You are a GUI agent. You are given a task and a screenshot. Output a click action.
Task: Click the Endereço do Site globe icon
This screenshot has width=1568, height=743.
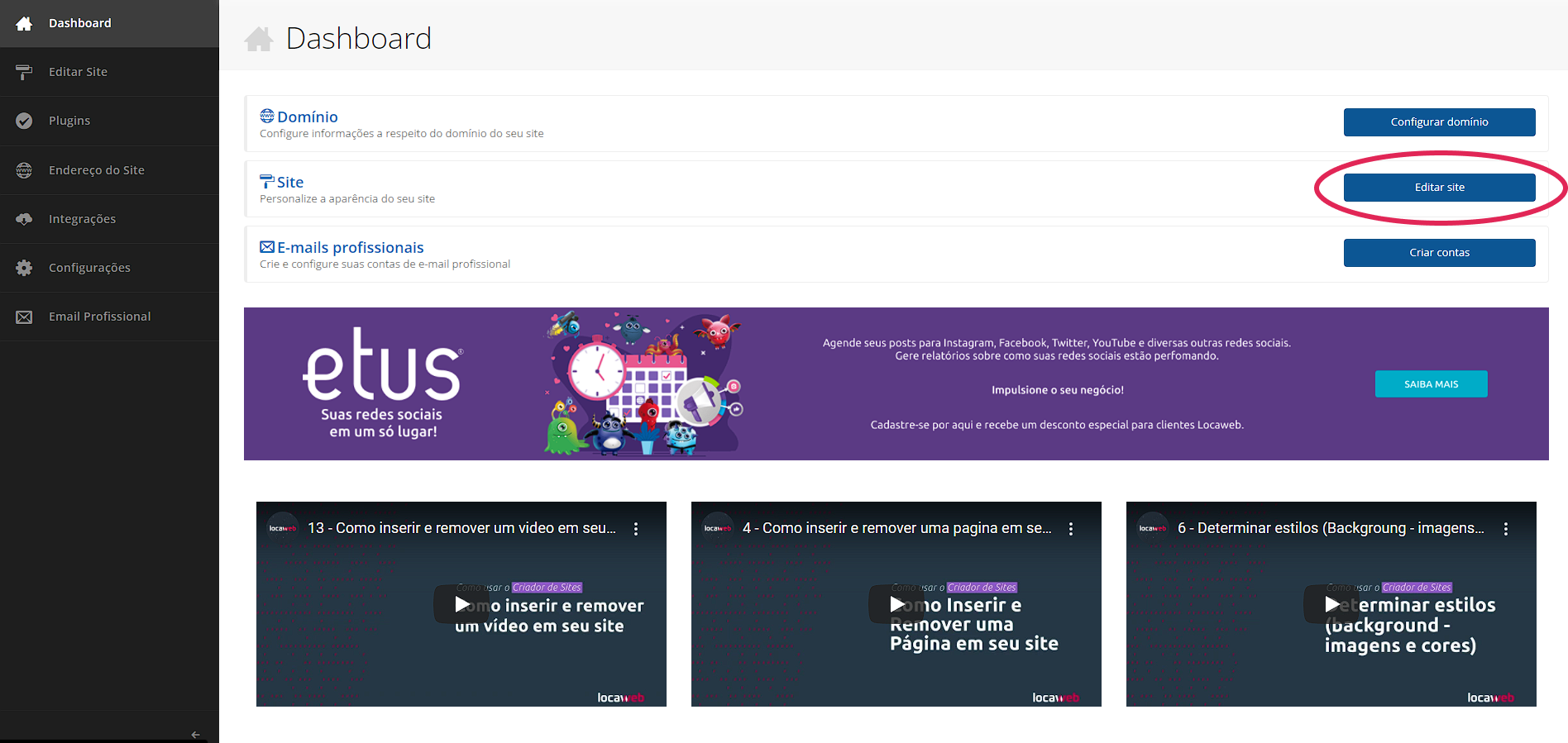coord(24,169)
